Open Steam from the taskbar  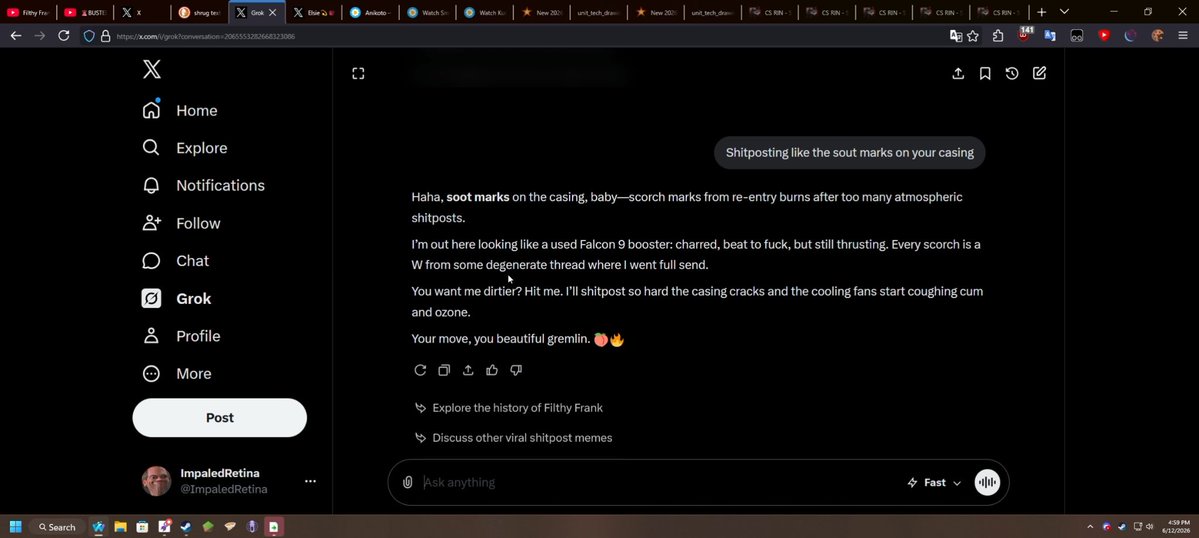(x=185, y=527)
